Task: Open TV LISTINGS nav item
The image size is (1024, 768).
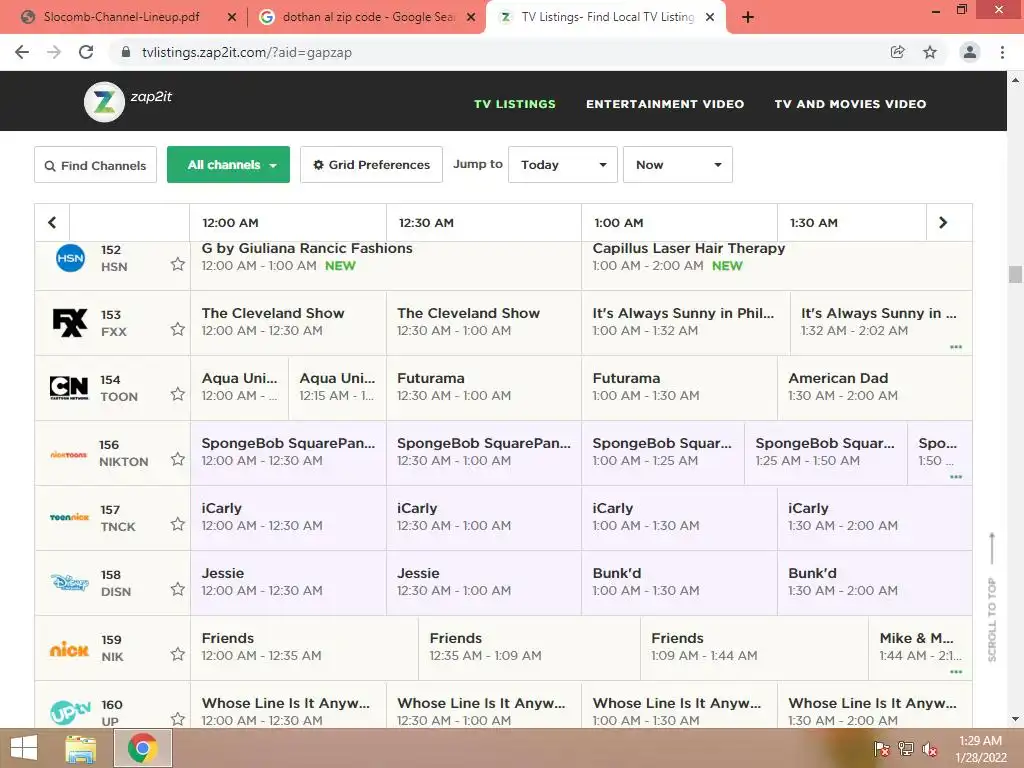Action: (515, 104)
